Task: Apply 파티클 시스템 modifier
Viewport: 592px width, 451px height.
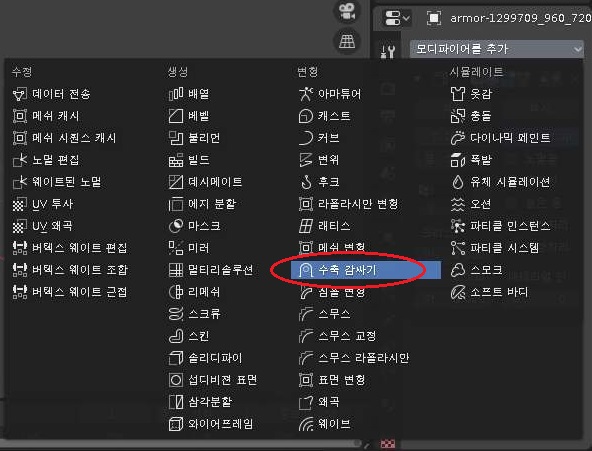Action: tap(495, 248)
